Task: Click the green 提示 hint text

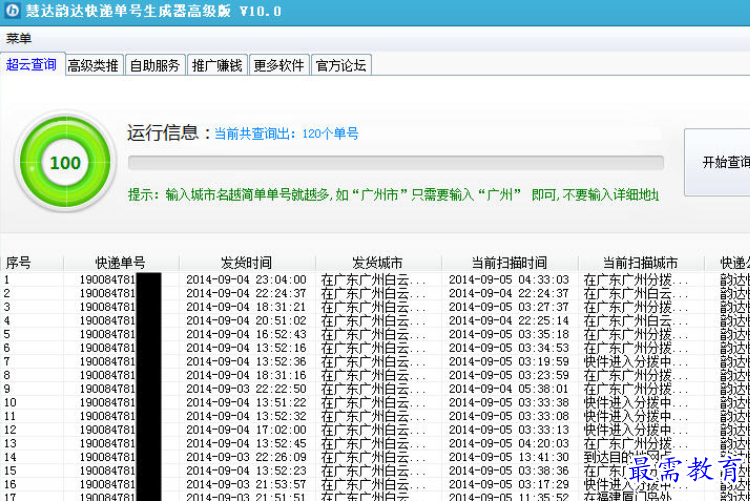Action: click(393, 195)
